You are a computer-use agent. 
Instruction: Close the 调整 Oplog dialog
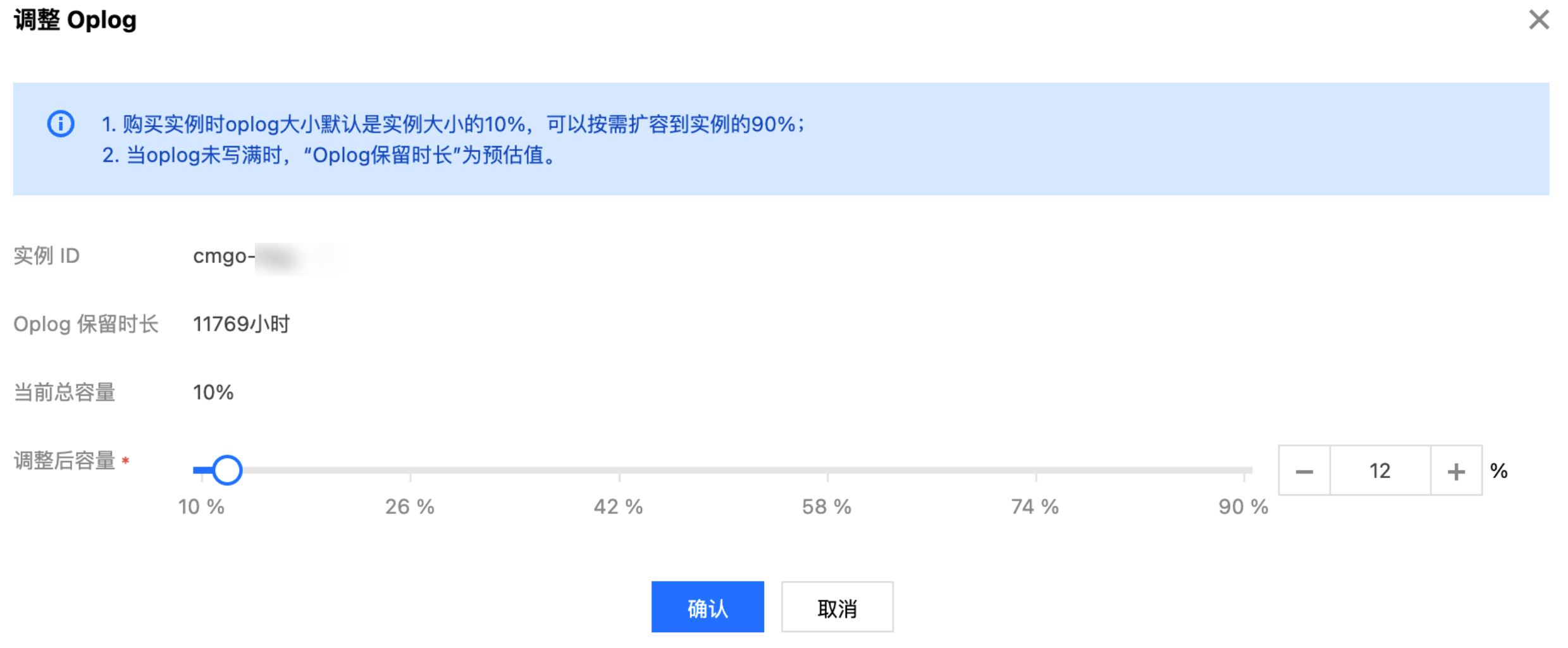[x=1538, y=20]
